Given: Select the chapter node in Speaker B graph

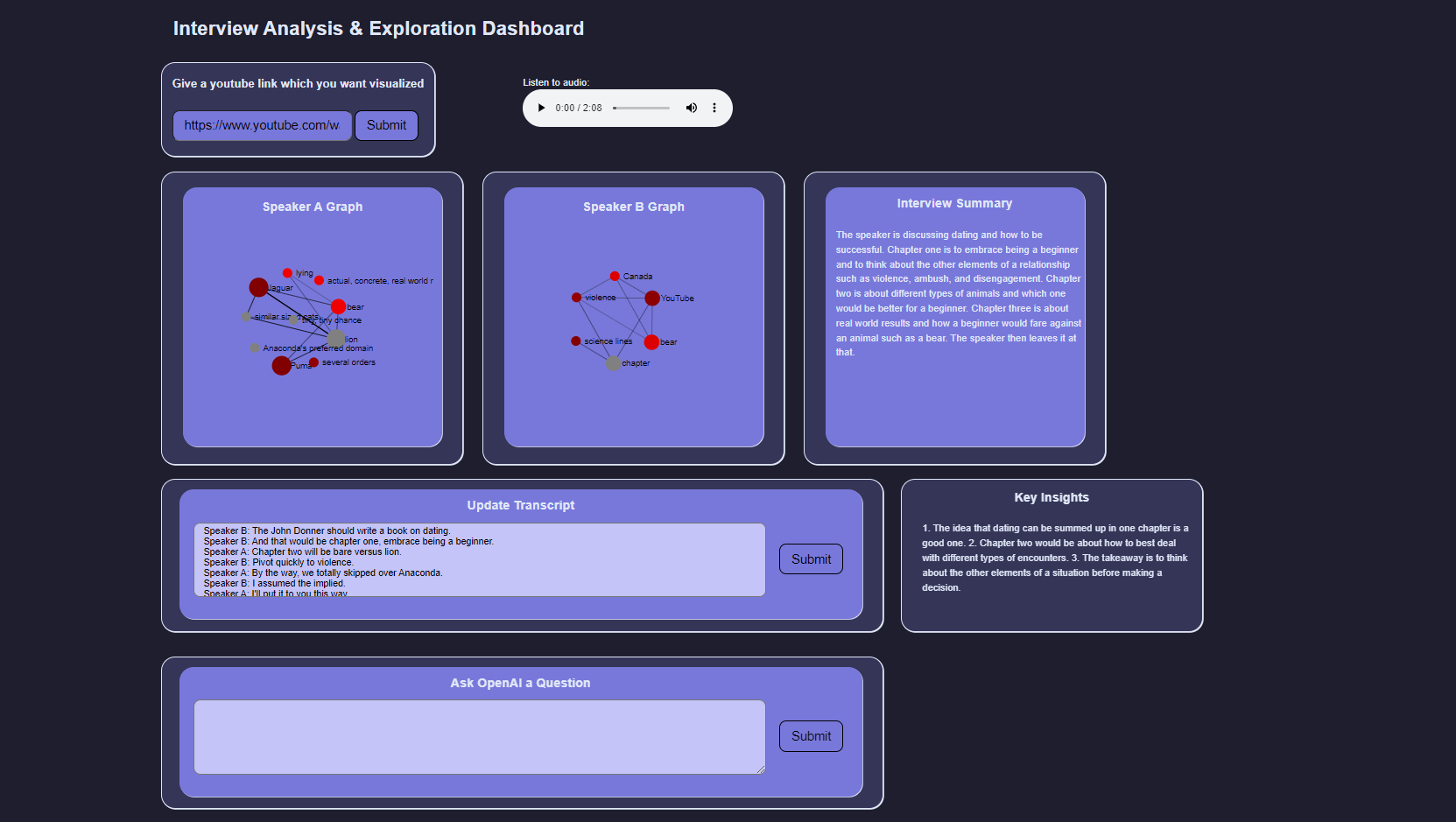Looking at the screenshot, I should 613,363.
